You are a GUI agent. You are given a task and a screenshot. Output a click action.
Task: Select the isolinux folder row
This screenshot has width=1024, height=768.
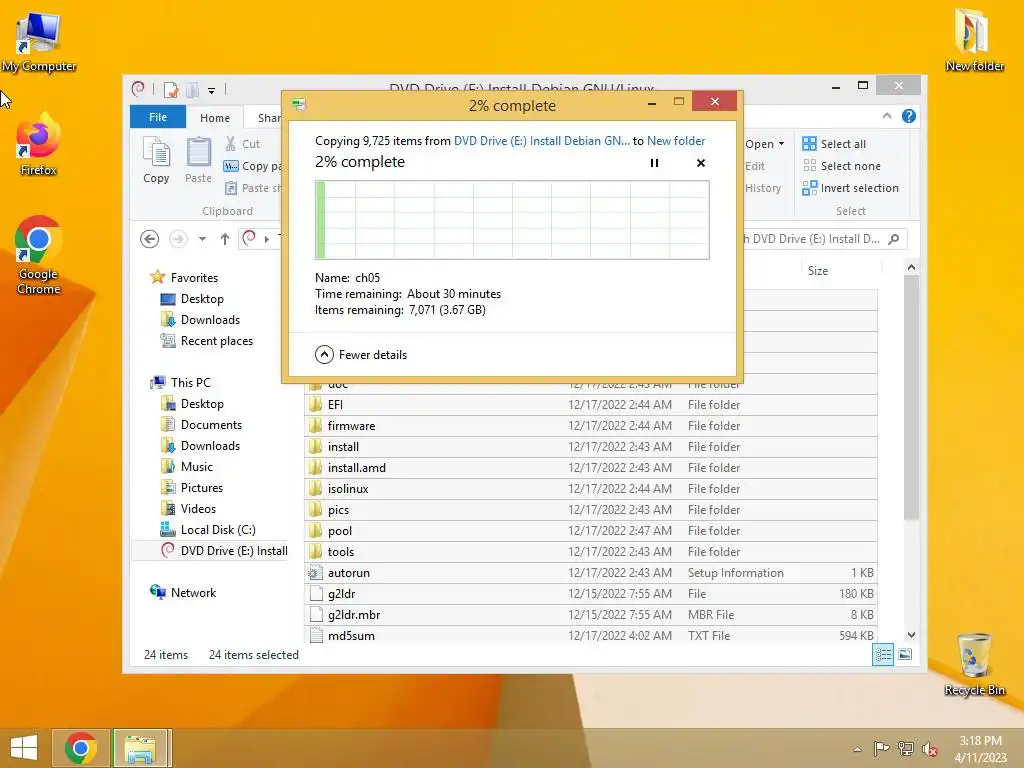[x=590, y=488]
